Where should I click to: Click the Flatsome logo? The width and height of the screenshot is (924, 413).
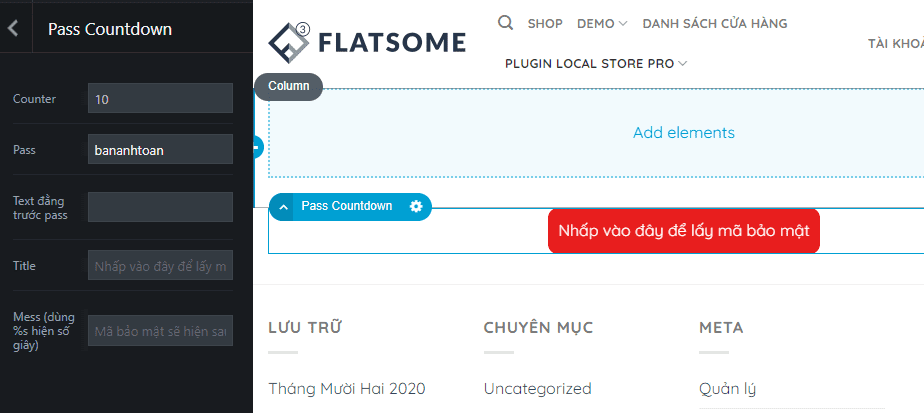[367, 41]
